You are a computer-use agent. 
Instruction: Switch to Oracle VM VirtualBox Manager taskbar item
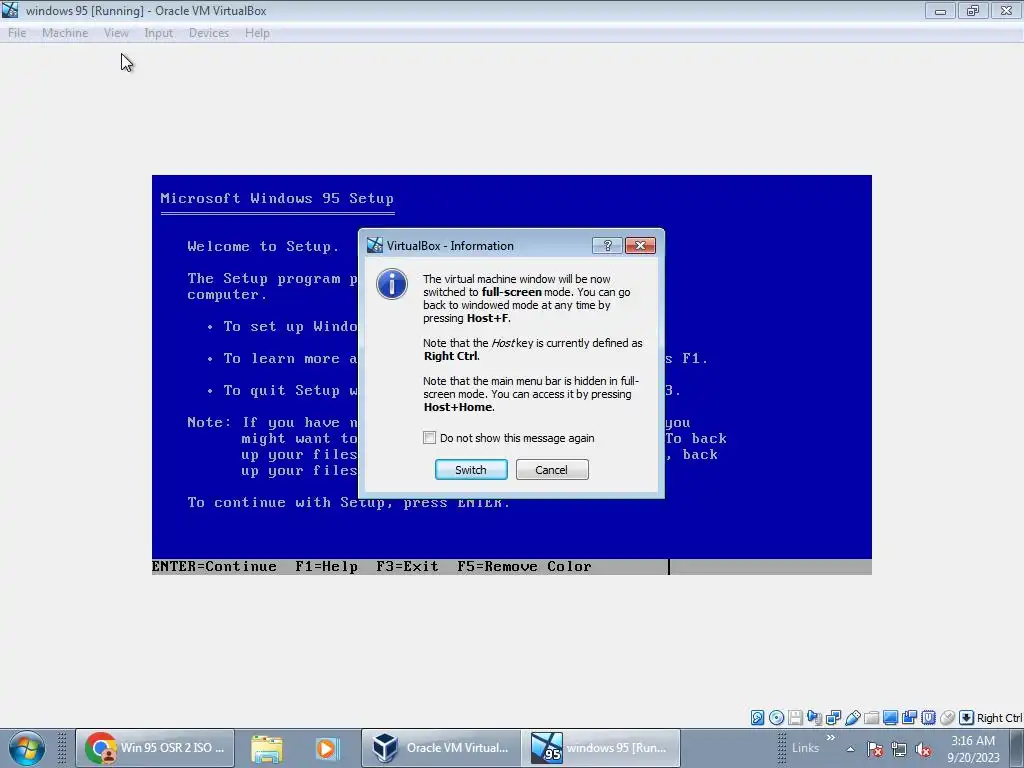(441, 748)
